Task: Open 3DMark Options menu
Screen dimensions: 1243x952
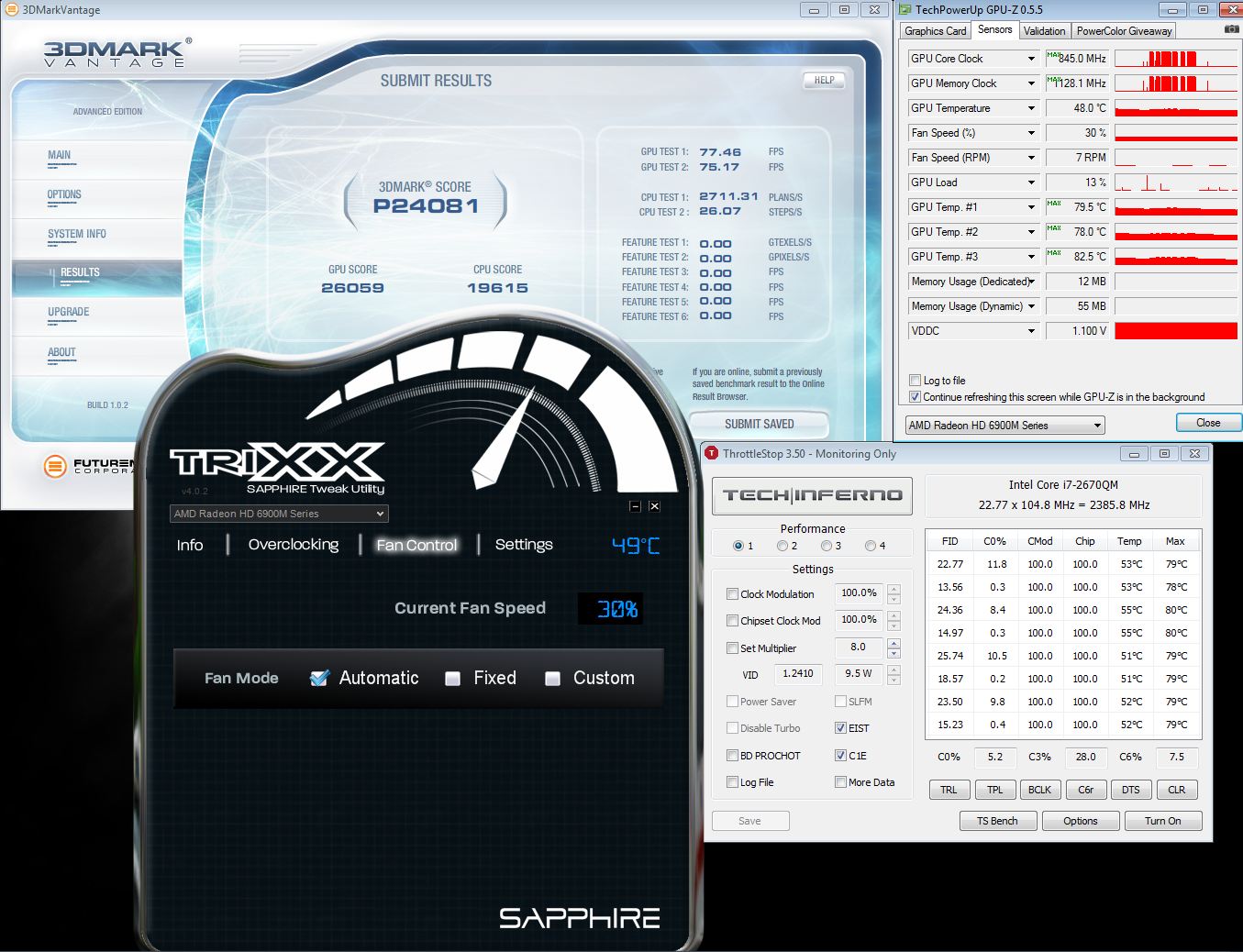Action: coord(64,194)
